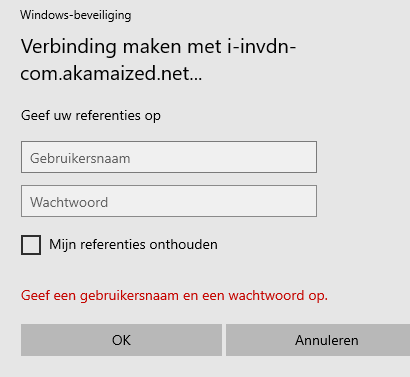Screen dimensions: 410x377
Task: Cancel the connection with Annuleren
Action: click(x=318, y=340)
